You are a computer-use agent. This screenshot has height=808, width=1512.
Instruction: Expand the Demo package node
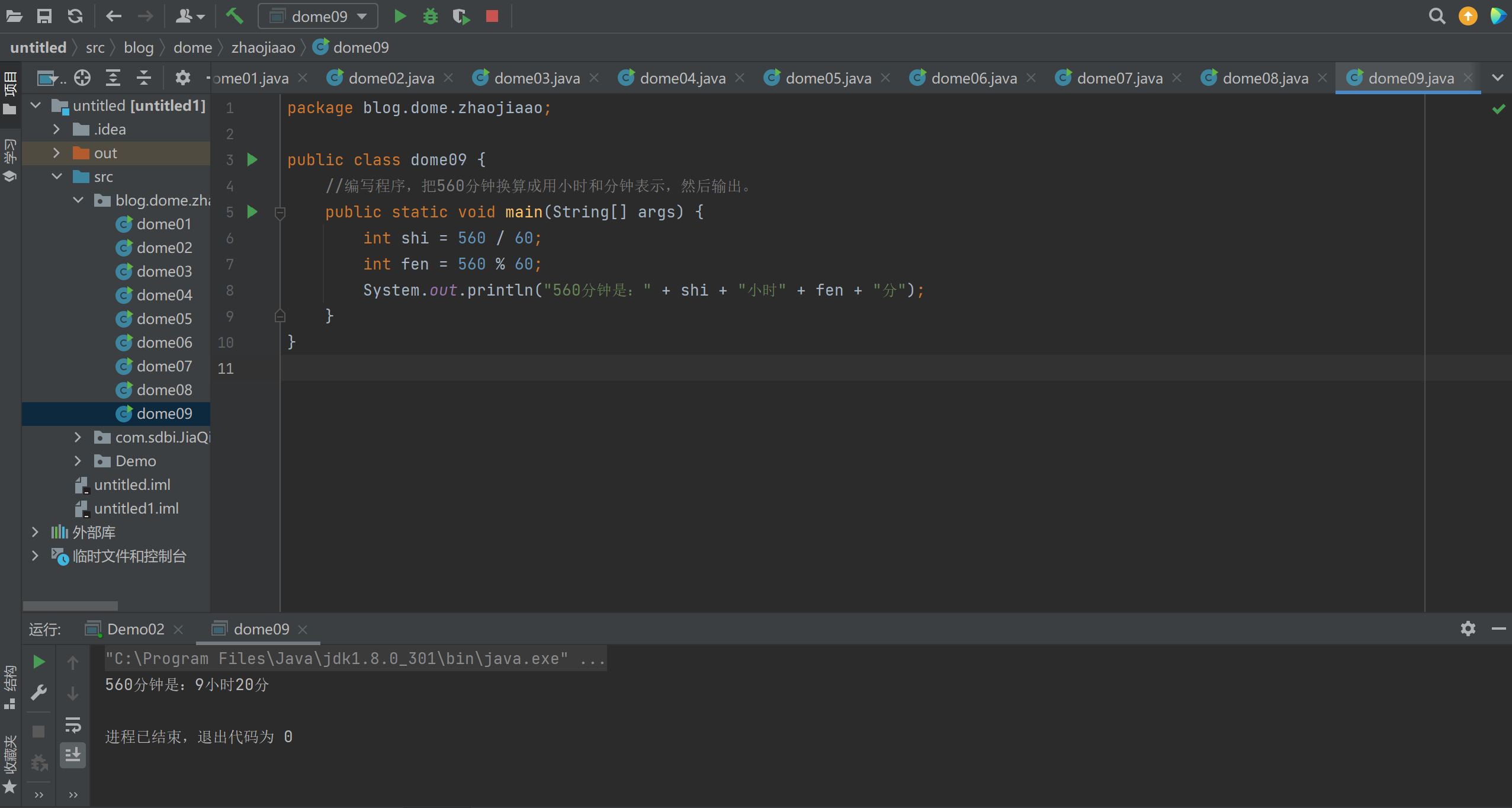pos(78,461)
